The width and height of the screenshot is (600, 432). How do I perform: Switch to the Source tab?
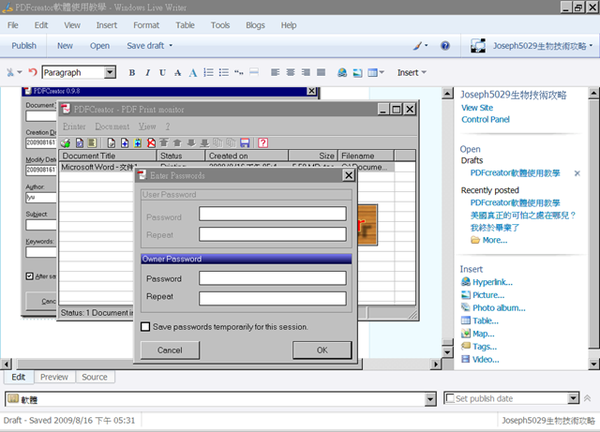pyautogui.click(x=95, y=377)
